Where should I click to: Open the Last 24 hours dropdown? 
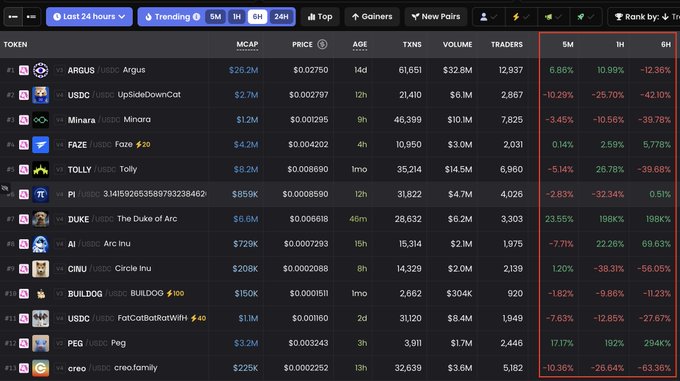[x=89, y=17]
